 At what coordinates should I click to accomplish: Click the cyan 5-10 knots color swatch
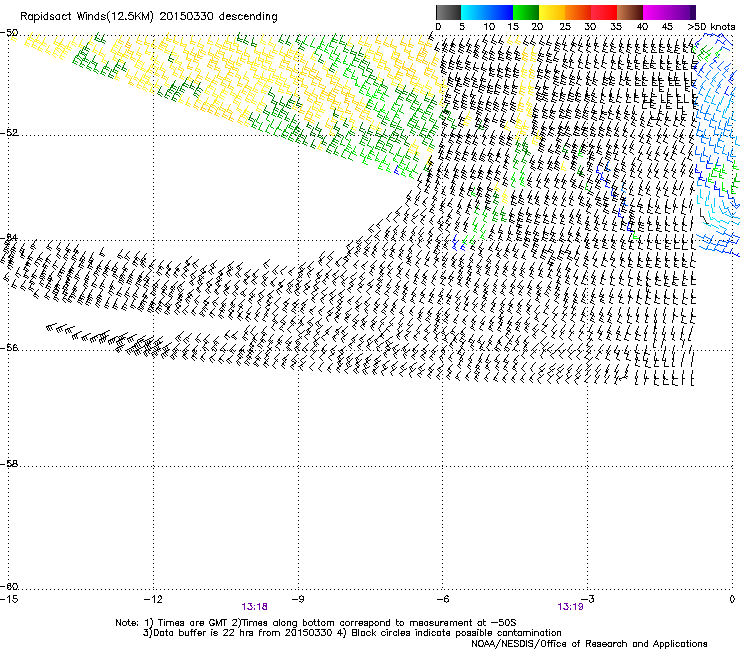pyautogui.click(x=473, y=12)
